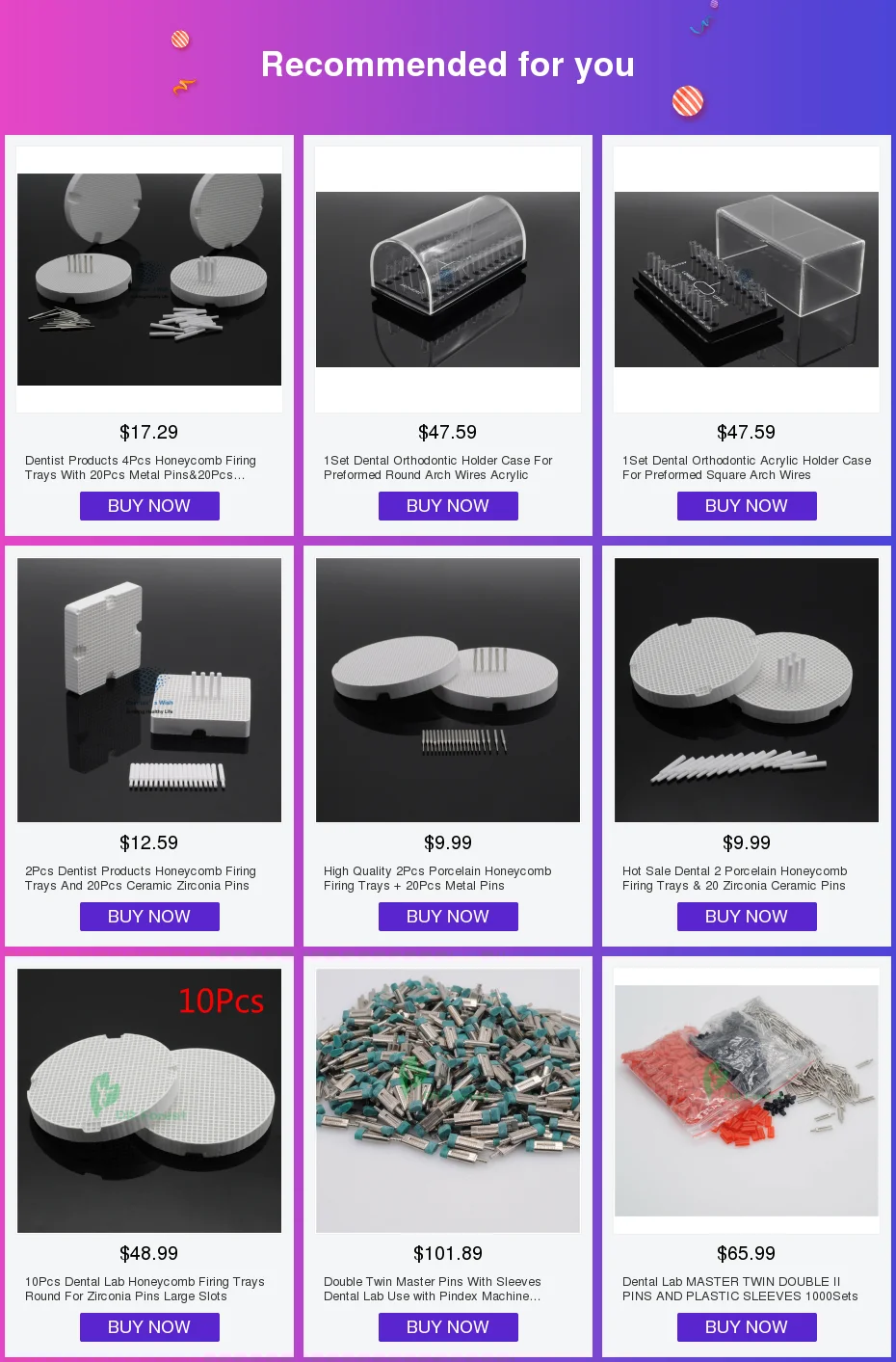The height and width of the screenshot is (1362, 896).
Task: Open the orange plastic sleeves pins image
Action: (x=747, y=1101)
